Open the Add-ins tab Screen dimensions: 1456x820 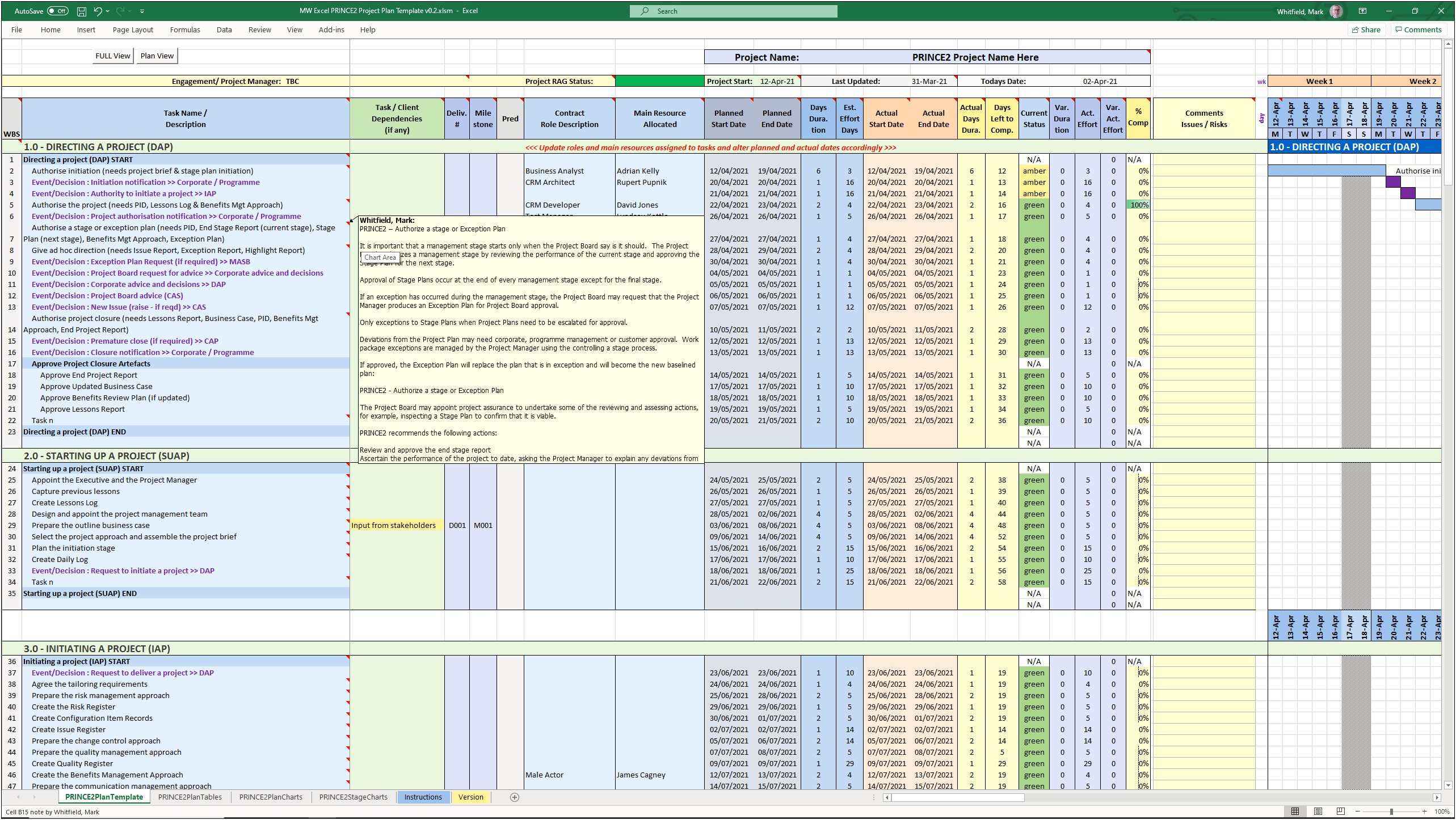pos(331,29)
